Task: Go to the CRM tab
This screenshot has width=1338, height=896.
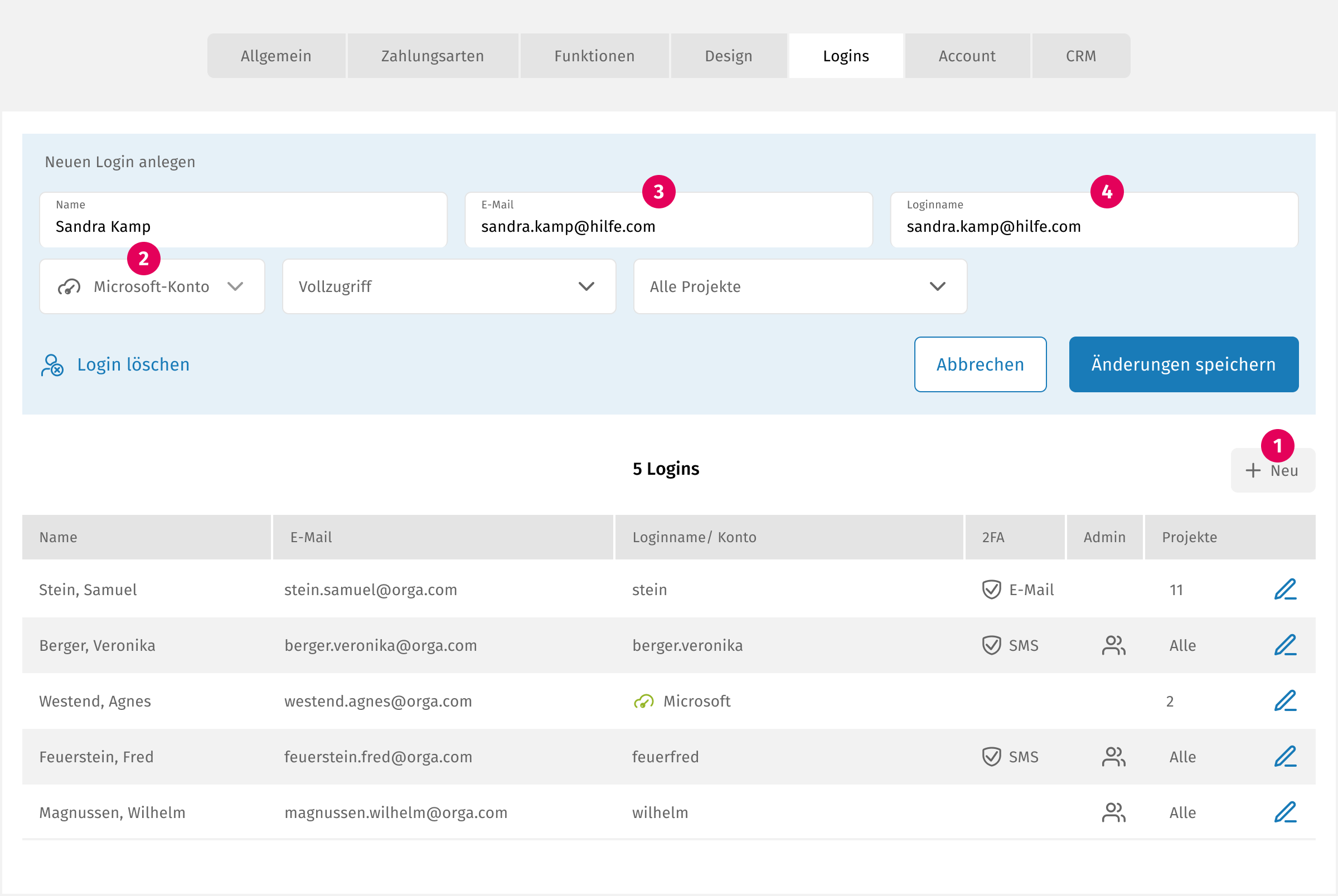Action: point(1080,56)
